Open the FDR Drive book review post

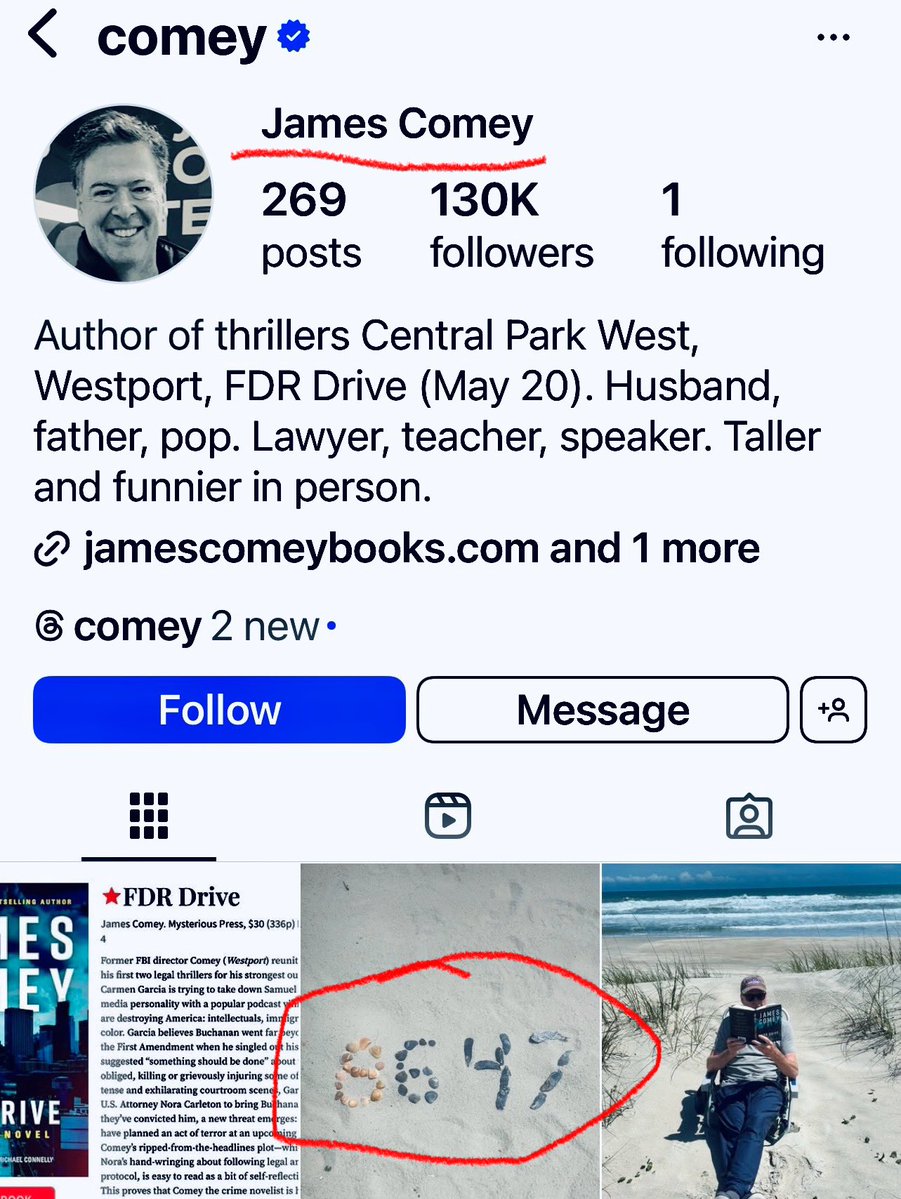pos(149,1031)
